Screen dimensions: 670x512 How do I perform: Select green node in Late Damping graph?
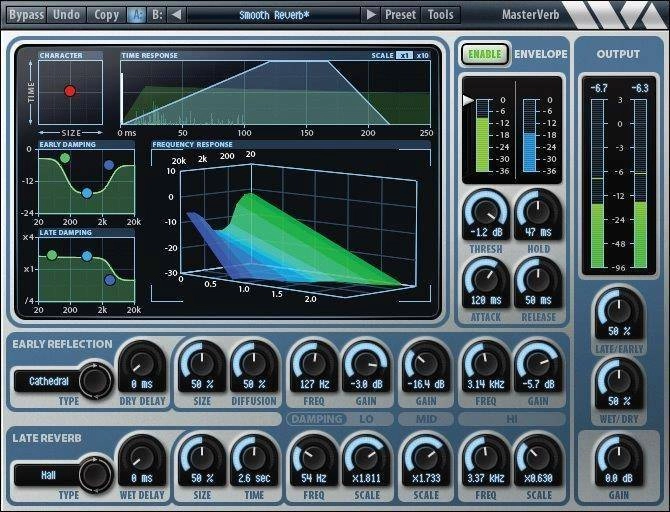pyautogui.click(x=52, y=256)
